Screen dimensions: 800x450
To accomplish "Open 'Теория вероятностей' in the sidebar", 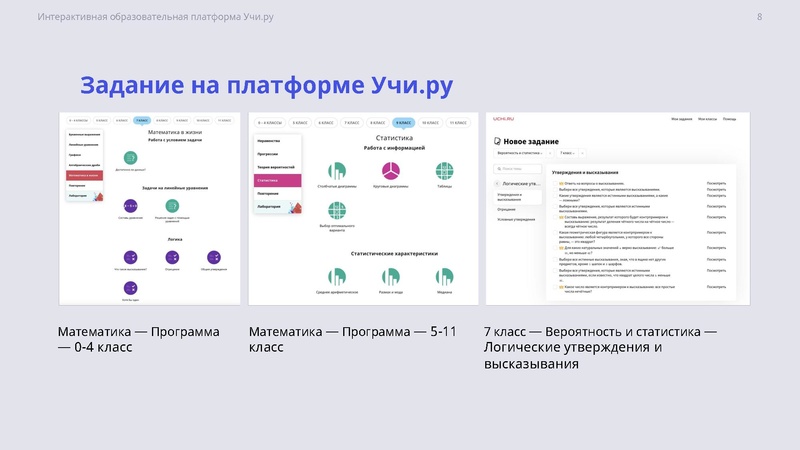I will coord(278,167).
